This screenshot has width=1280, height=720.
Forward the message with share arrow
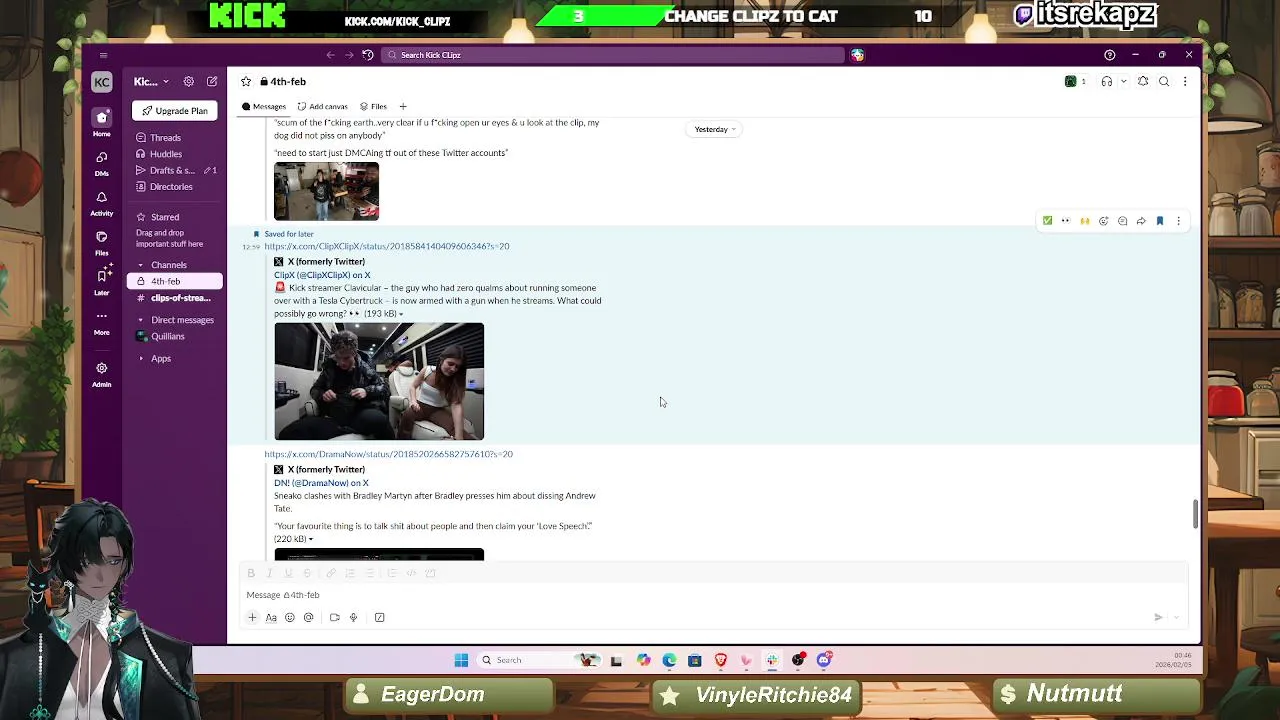1141,221
